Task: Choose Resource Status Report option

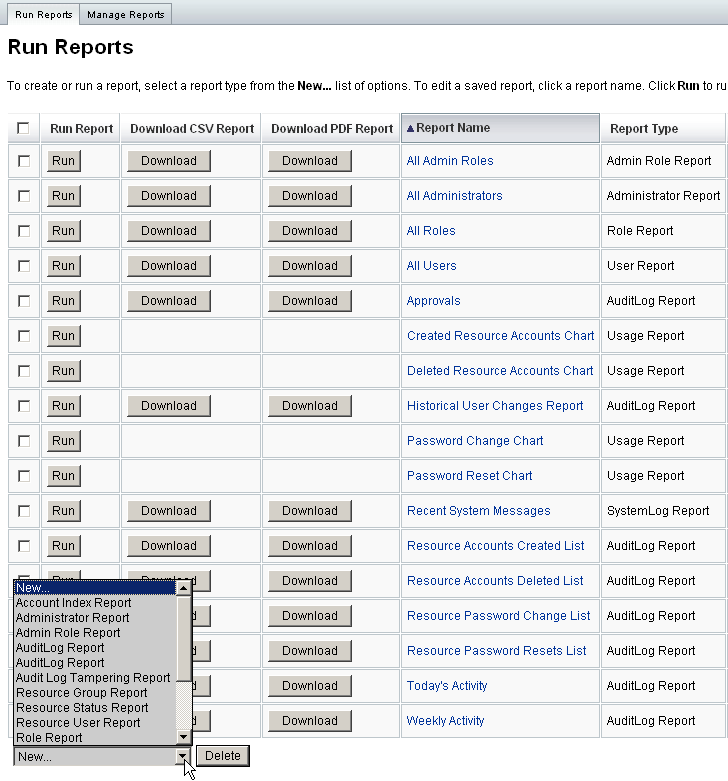Action: coord(95,708)
